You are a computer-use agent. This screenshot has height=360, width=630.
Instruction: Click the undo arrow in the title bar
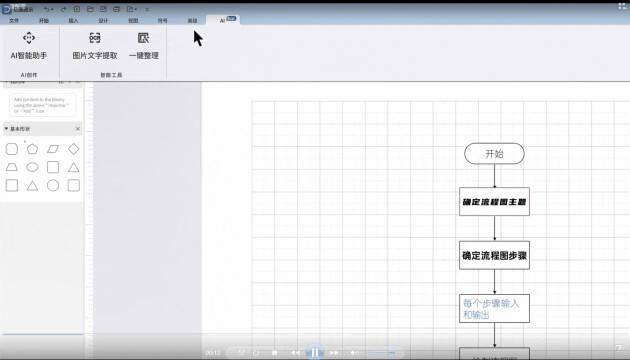tap(47, 9)
